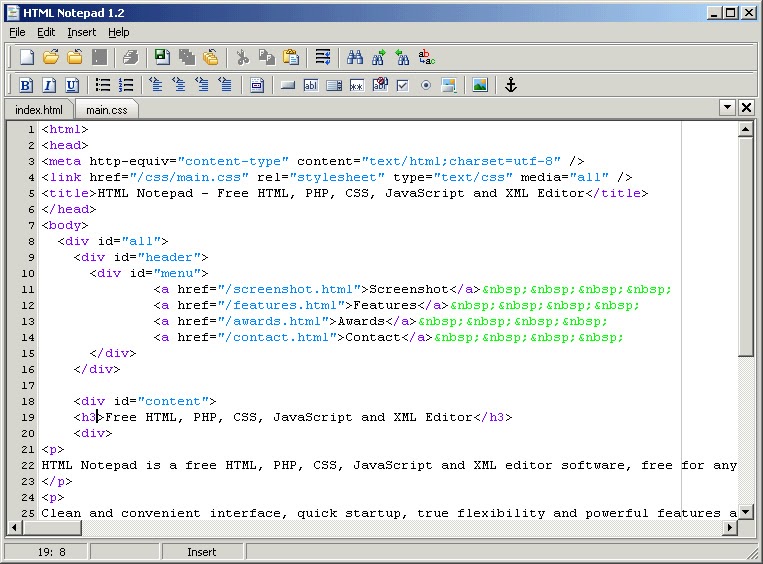Insert an image with the picture icon
763x564 pixels.
point(480,85)
